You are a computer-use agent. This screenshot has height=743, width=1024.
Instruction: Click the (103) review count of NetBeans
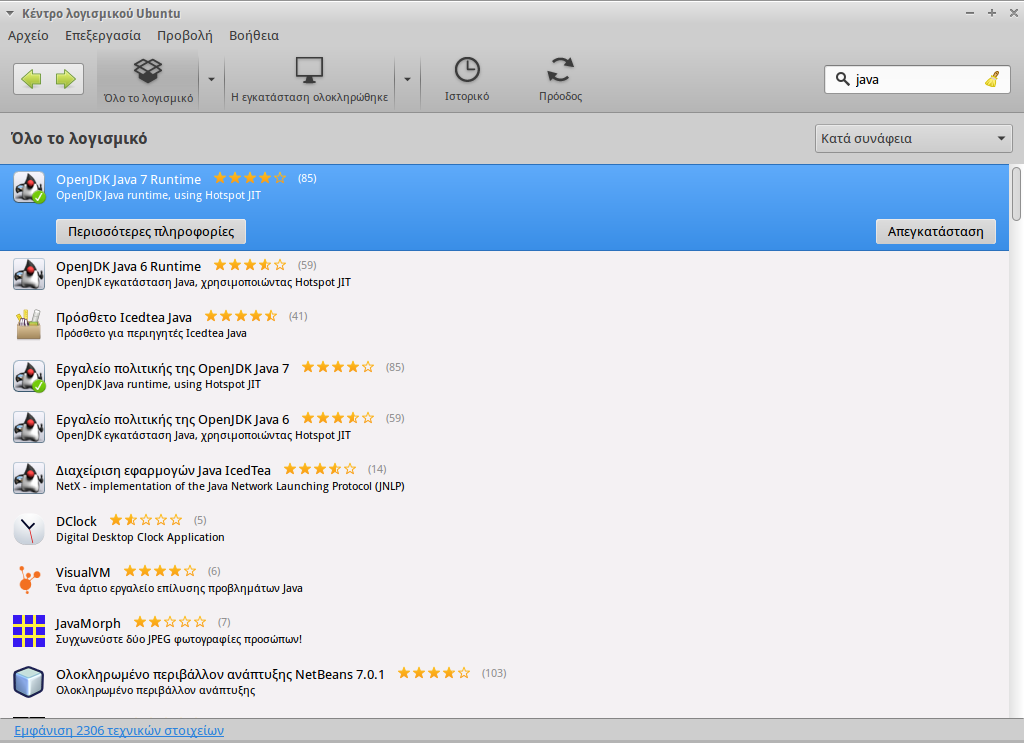pyautogui.click(x=494, y=673)
